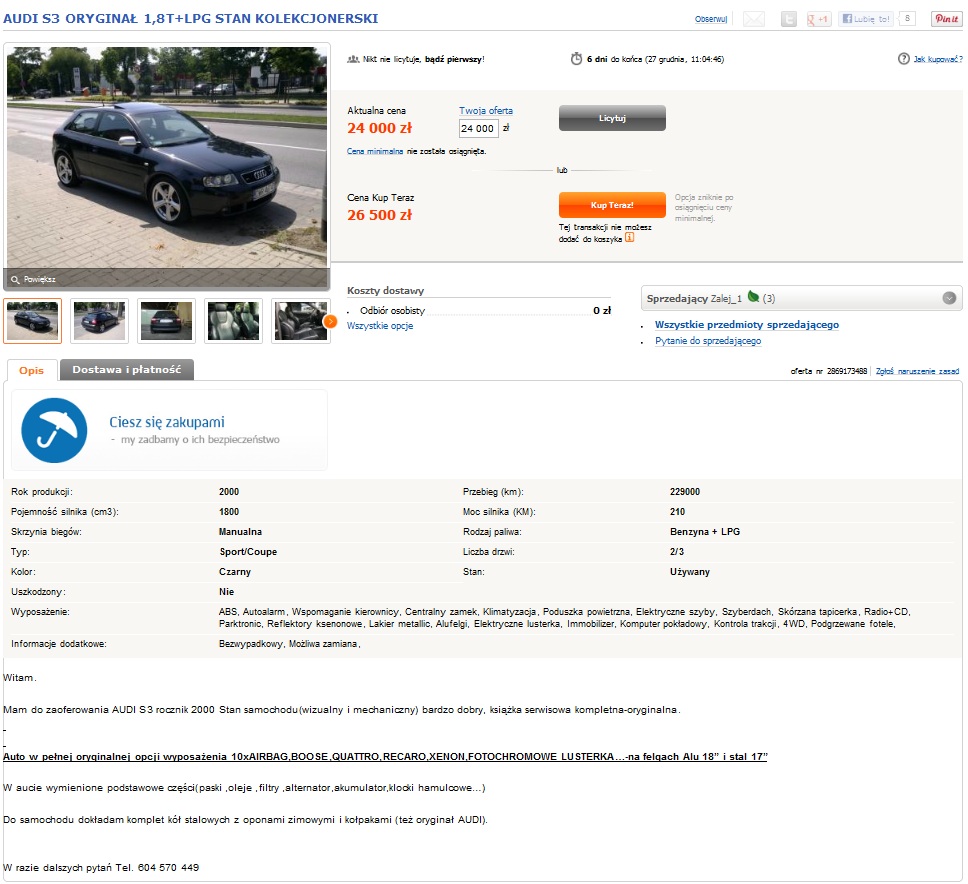The height and width of the screenshot is (884, 968).
Task: Click Zgłoś naruszenie zasad link
Action: tap(917, 371)
